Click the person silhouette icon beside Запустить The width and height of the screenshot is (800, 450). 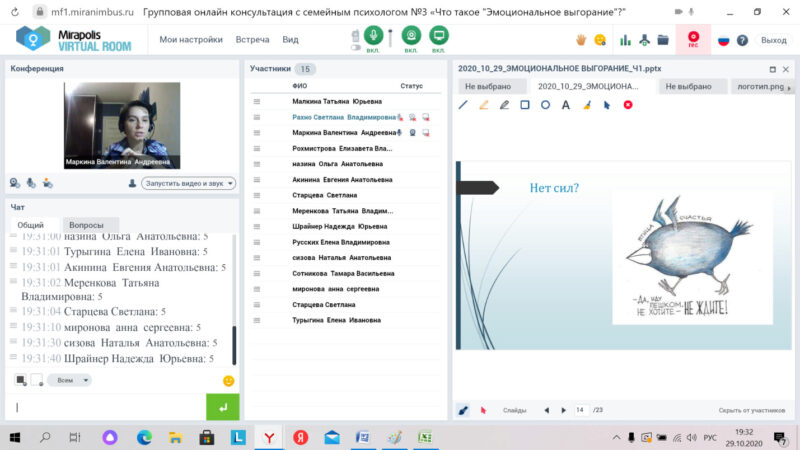pyautogui.click(x=132, y=183)
